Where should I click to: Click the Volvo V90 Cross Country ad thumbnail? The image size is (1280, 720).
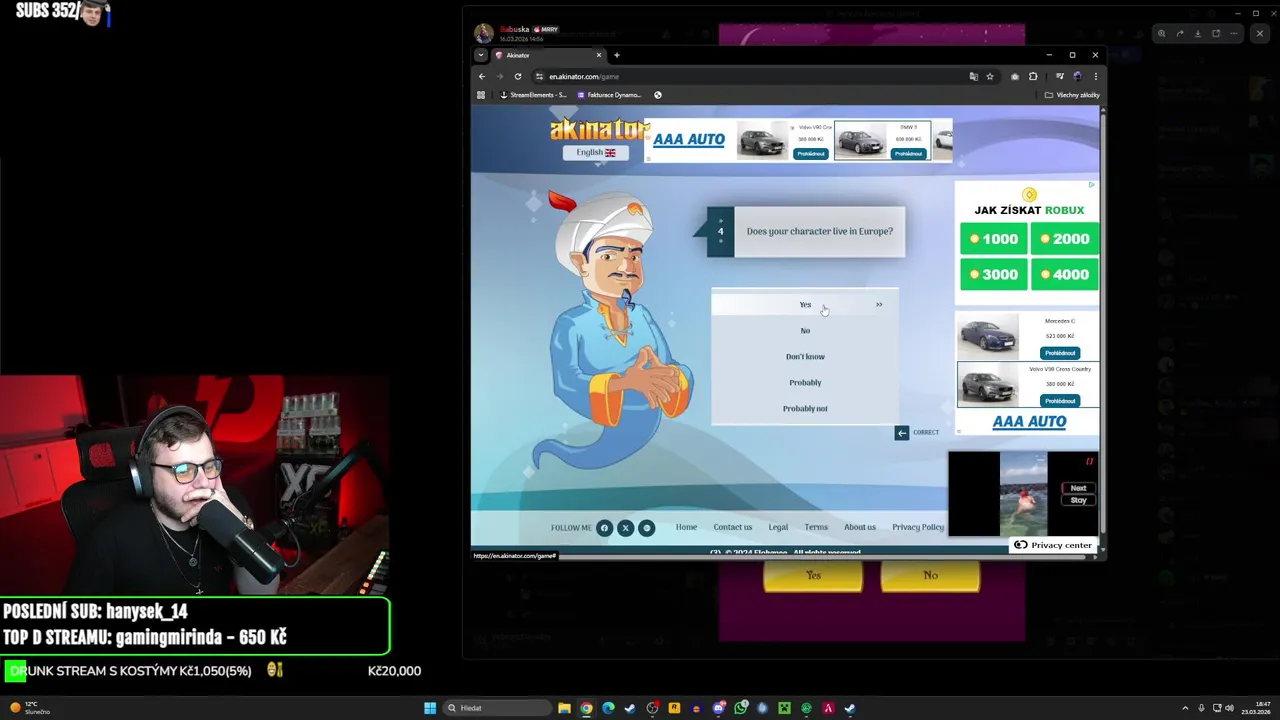[987, 385]
